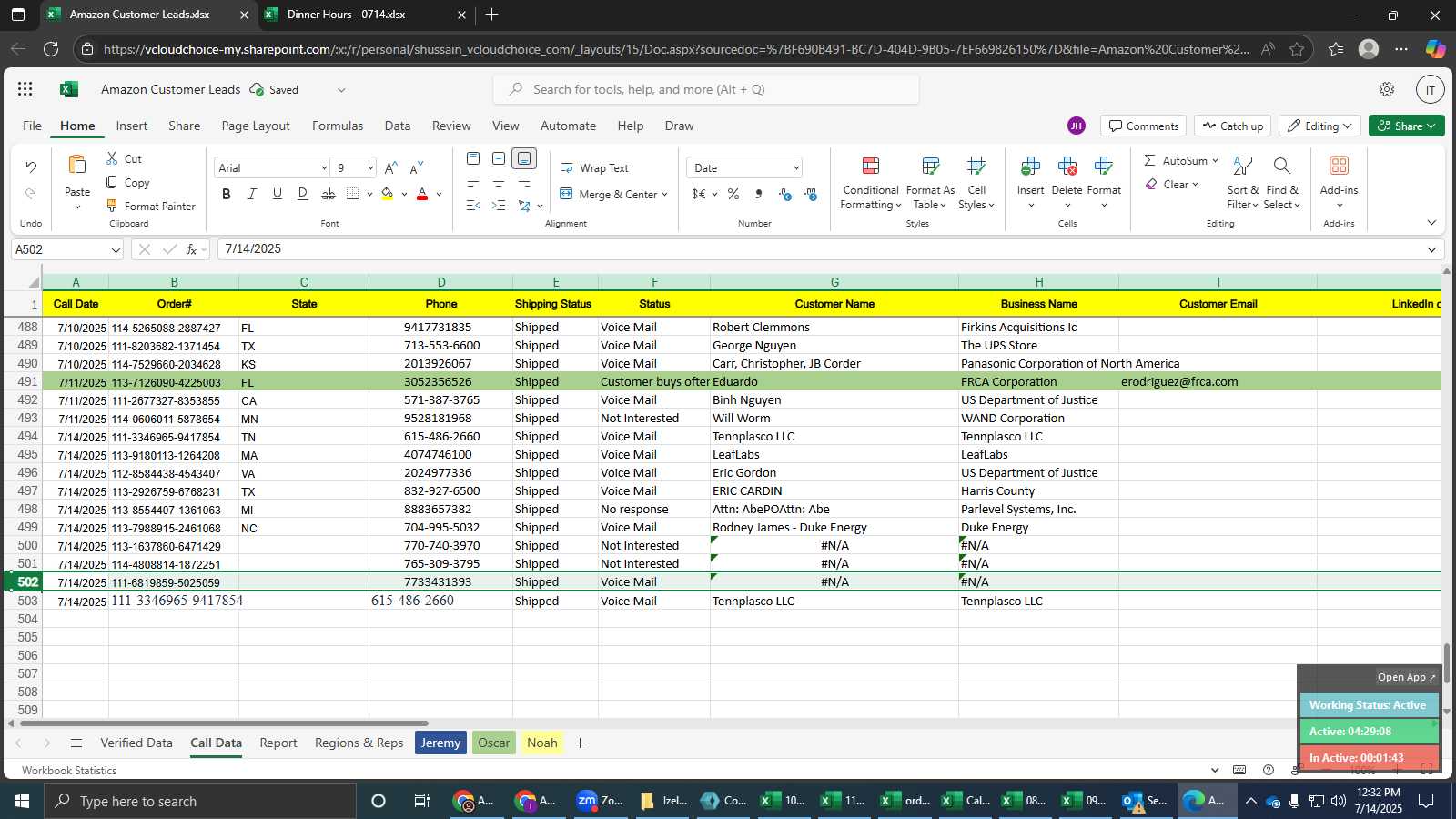Open the settings gear icon
The height and width of the screenshot is (819, 1456).
1387,89
